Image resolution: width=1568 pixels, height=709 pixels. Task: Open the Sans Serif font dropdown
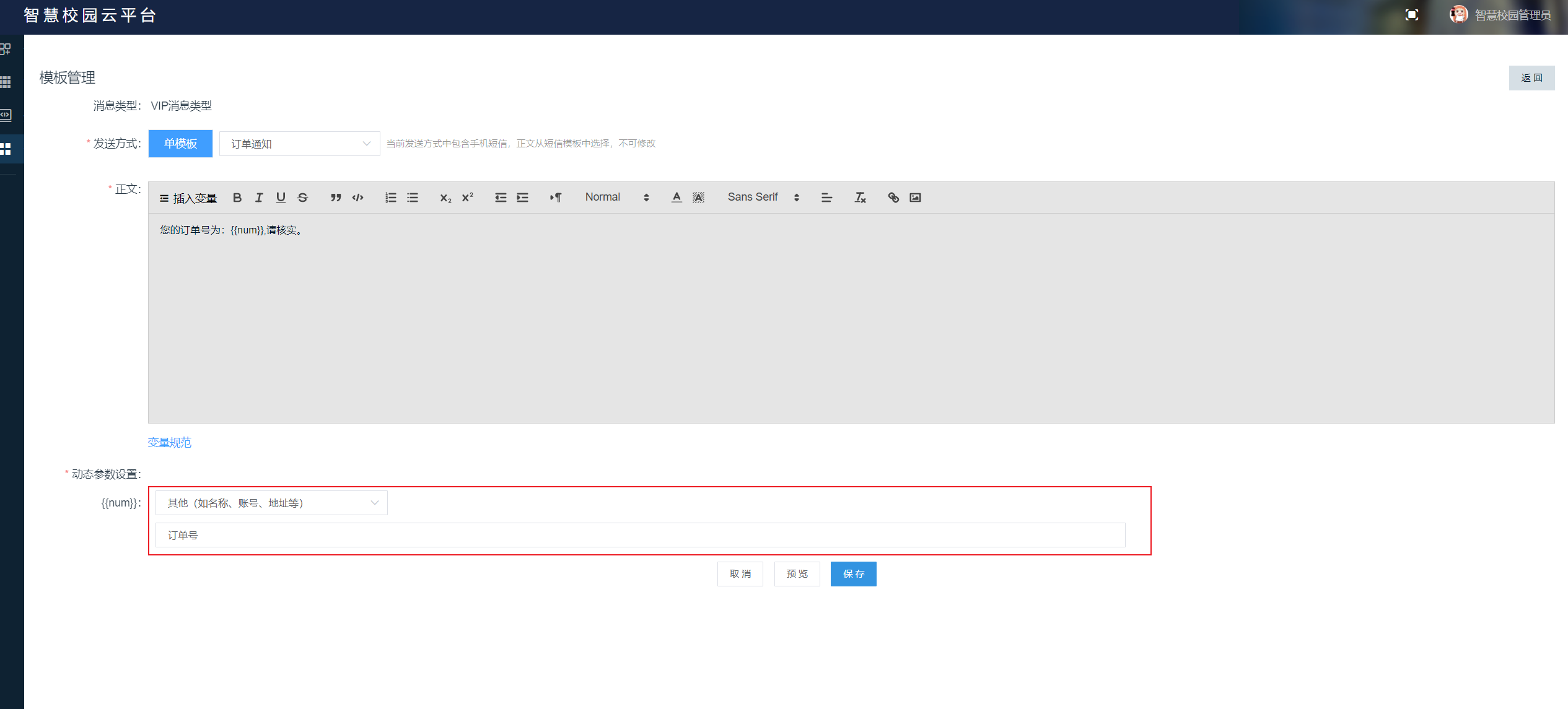[x=763, y=198]
